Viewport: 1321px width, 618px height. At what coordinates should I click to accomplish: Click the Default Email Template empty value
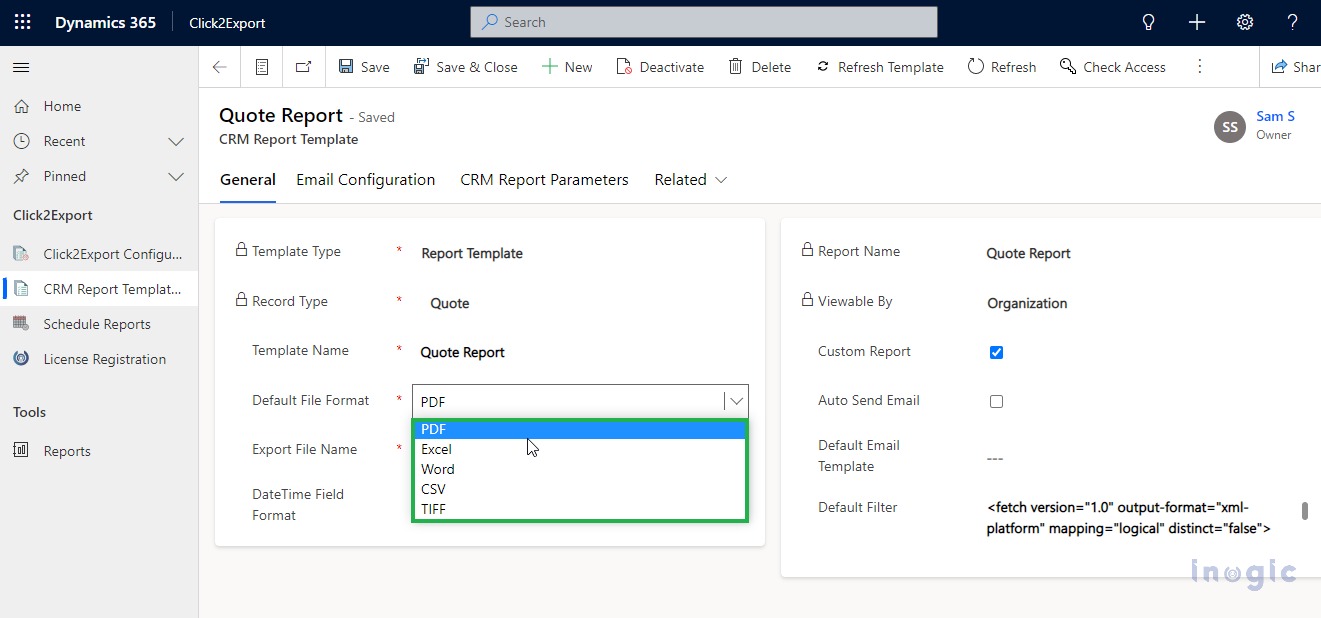click(995, 458)
